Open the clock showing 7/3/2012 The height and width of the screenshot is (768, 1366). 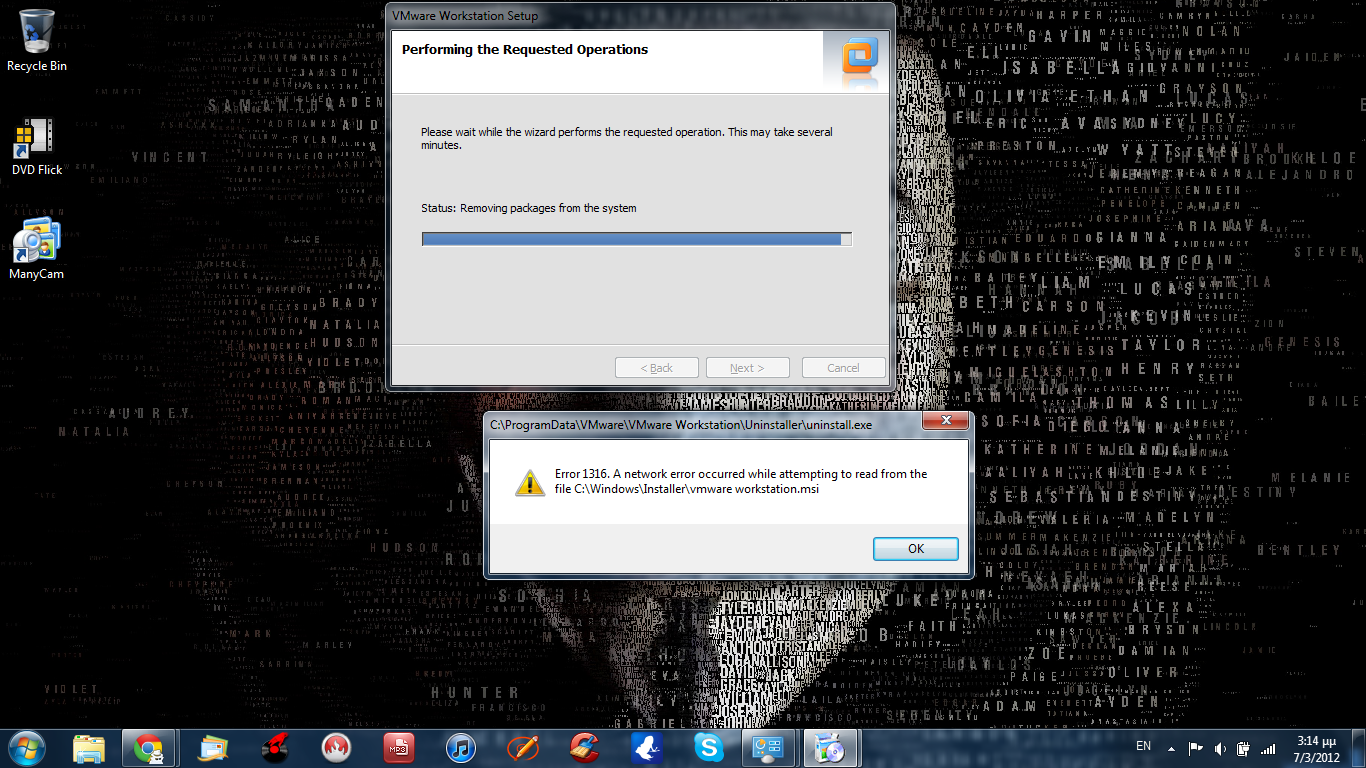coord(1316,749)
